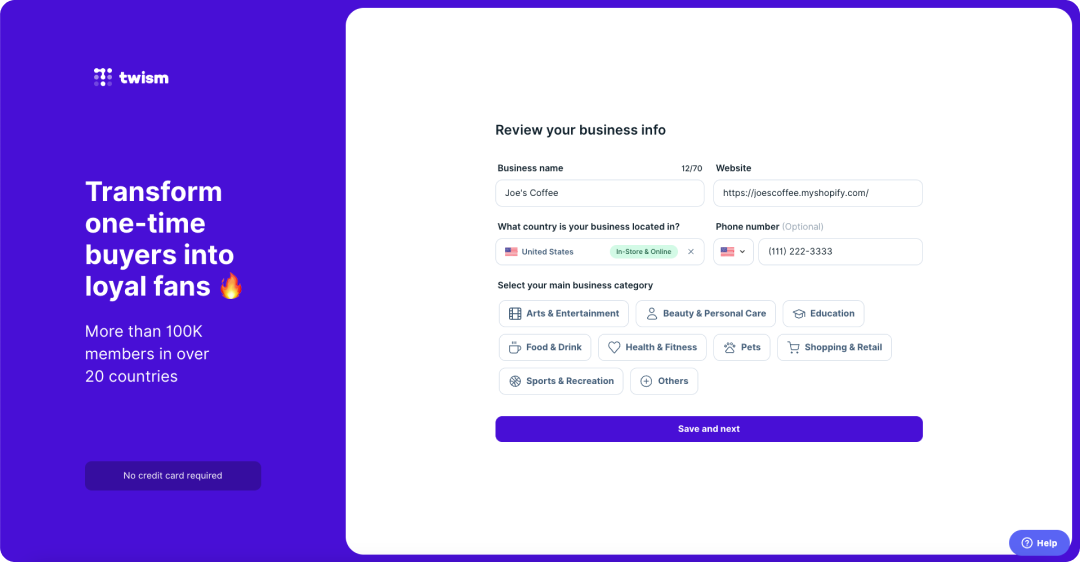The height and width of the screenshot is (562, 1080).
Task: Click the In-Store & Online badge
Action: 643,251
